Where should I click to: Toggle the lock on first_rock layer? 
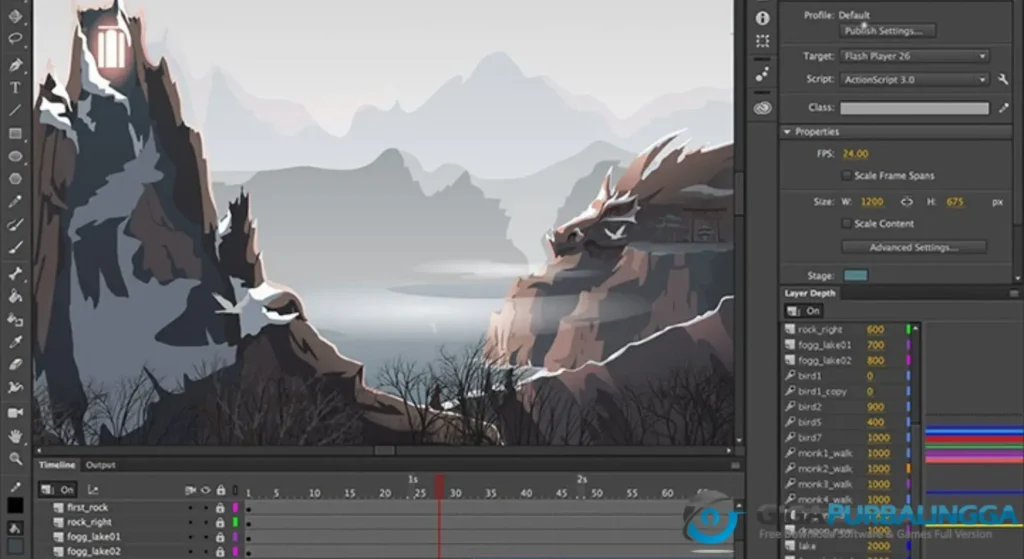click(x=220, y=507)
